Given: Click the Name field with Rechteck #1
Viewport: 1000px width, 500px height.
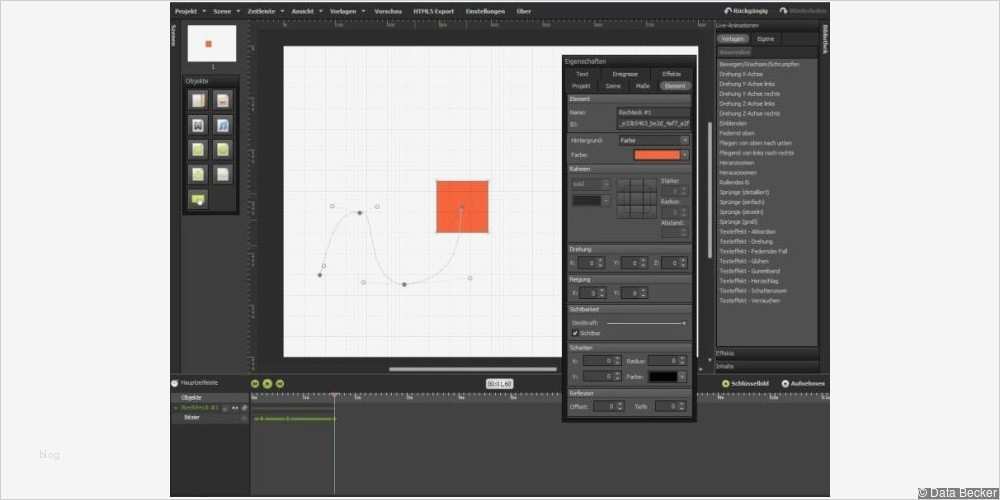Looking at the screenshot, I should point(653,112).
